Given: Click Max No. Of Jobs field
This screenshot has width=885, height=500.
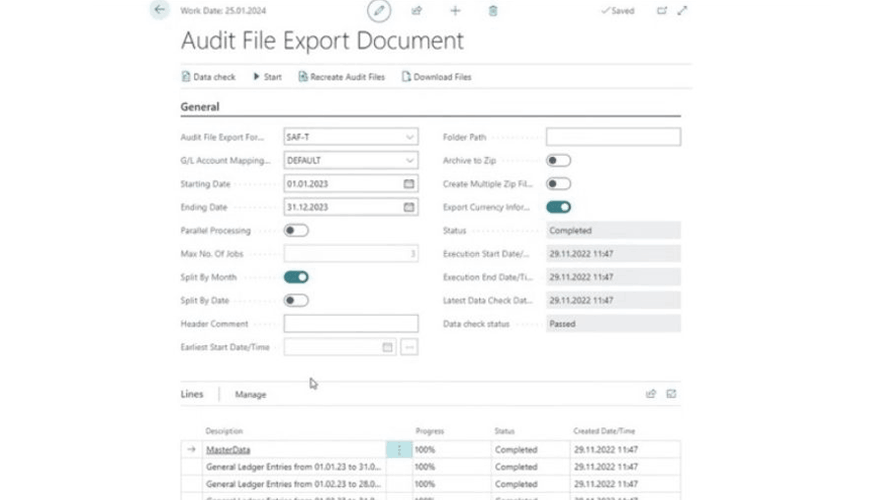Looking at the screenshot, I should click(x=351, y=254).
